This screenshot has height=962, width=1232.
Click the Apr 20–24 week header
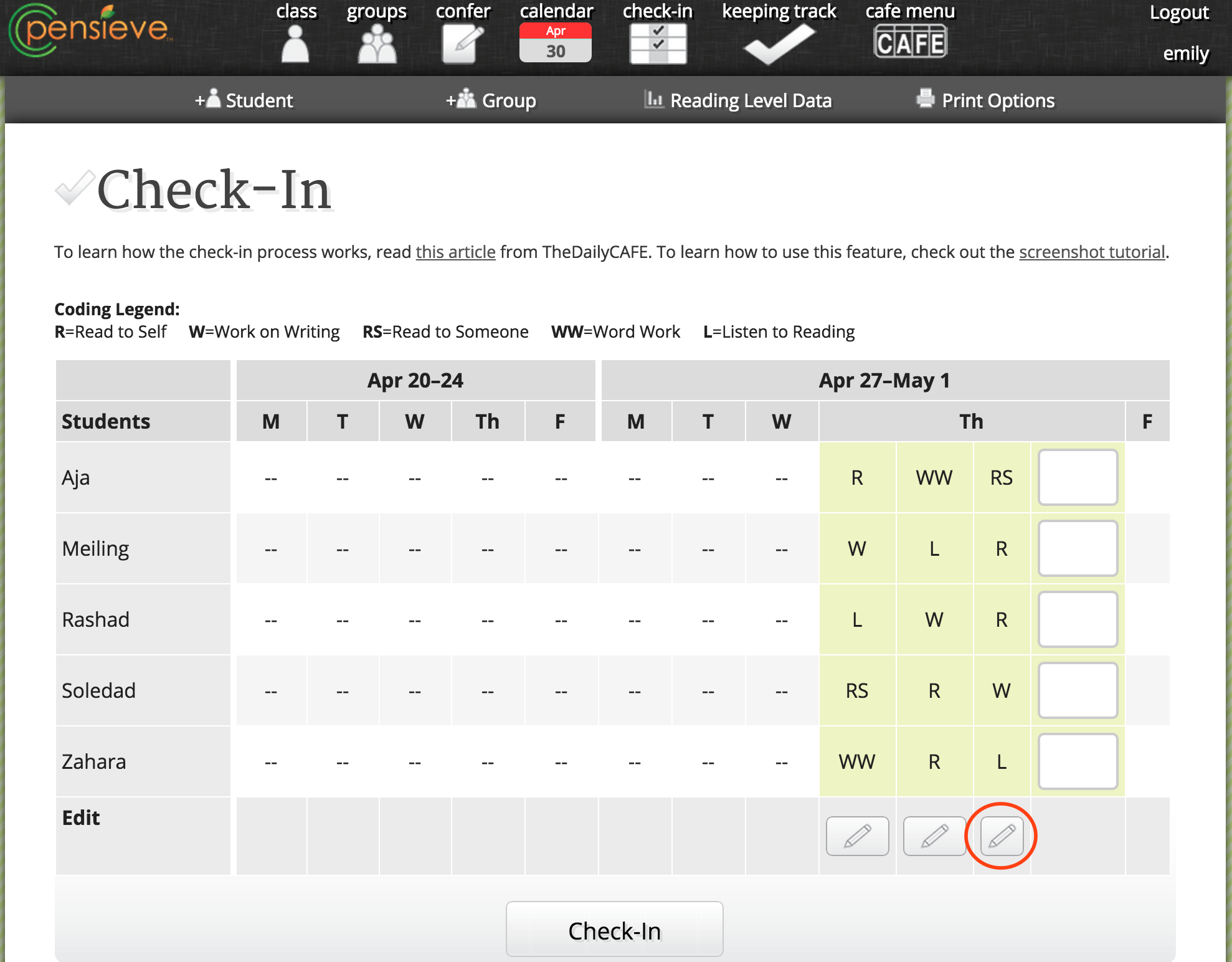point(415,380)
